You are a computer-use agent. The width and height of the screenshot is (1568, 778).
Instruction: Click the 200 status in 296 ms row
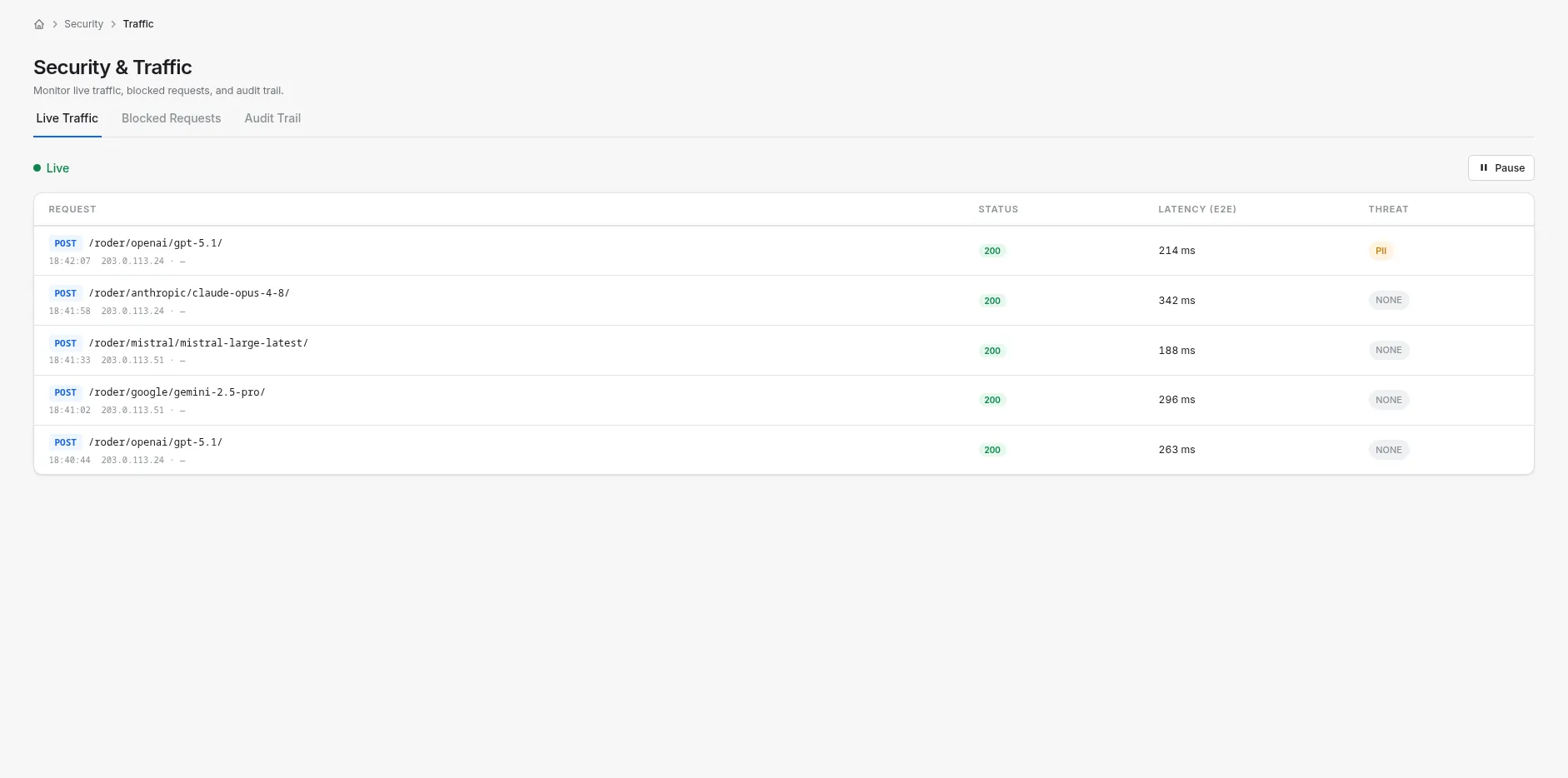[992, 400]
